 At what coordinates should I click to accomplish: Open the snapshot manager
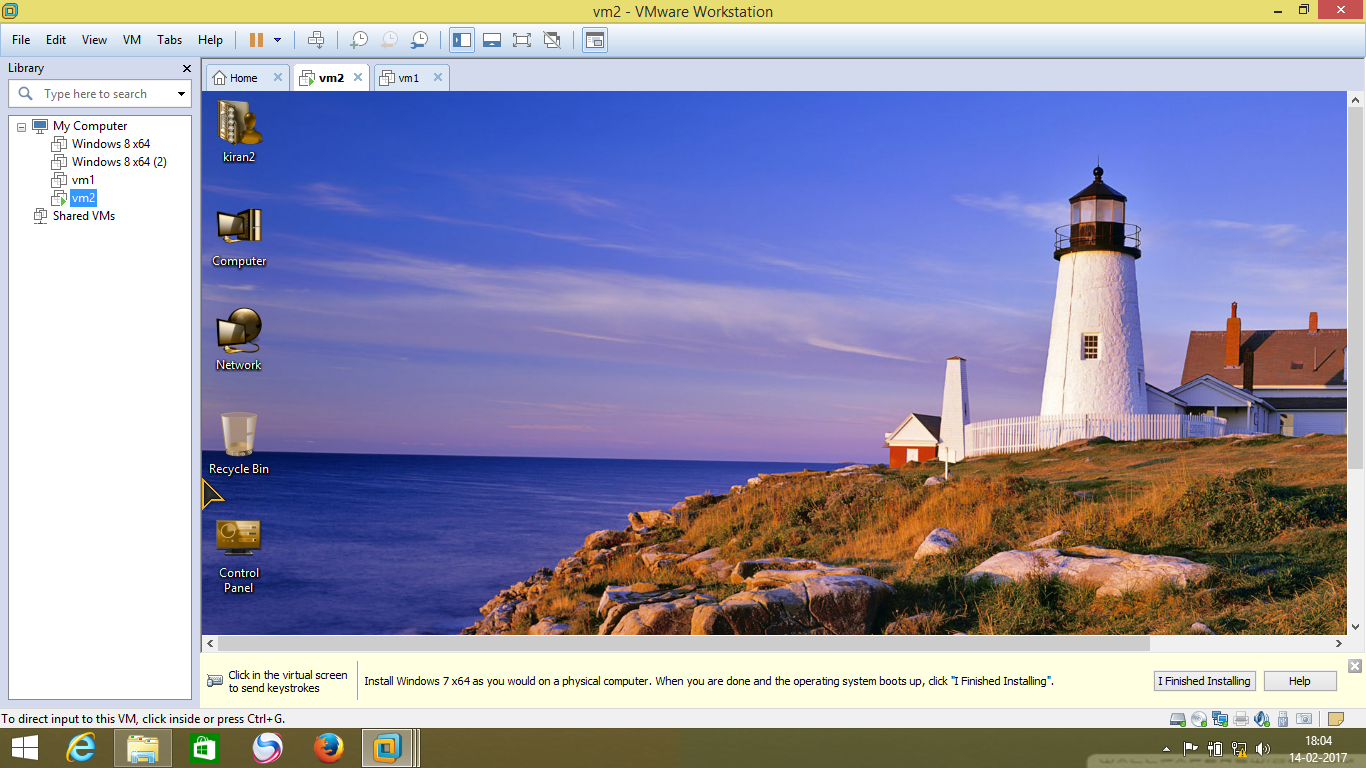coord(420,40)
